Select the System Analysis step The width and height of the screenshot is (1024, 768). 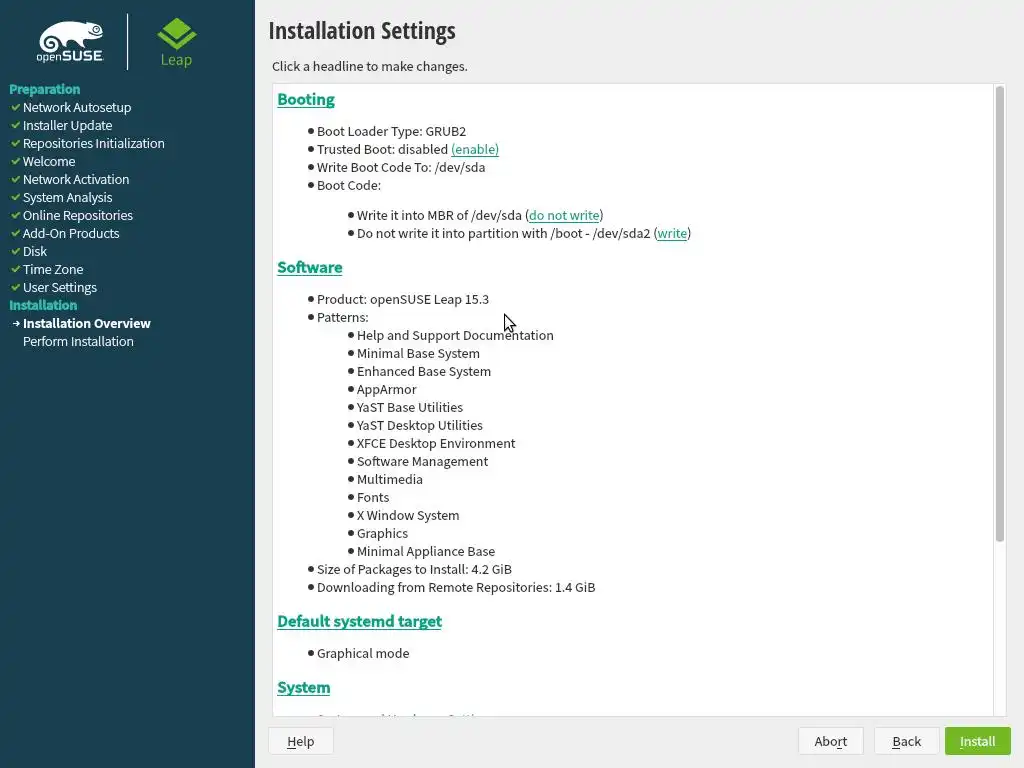point(67,197)
